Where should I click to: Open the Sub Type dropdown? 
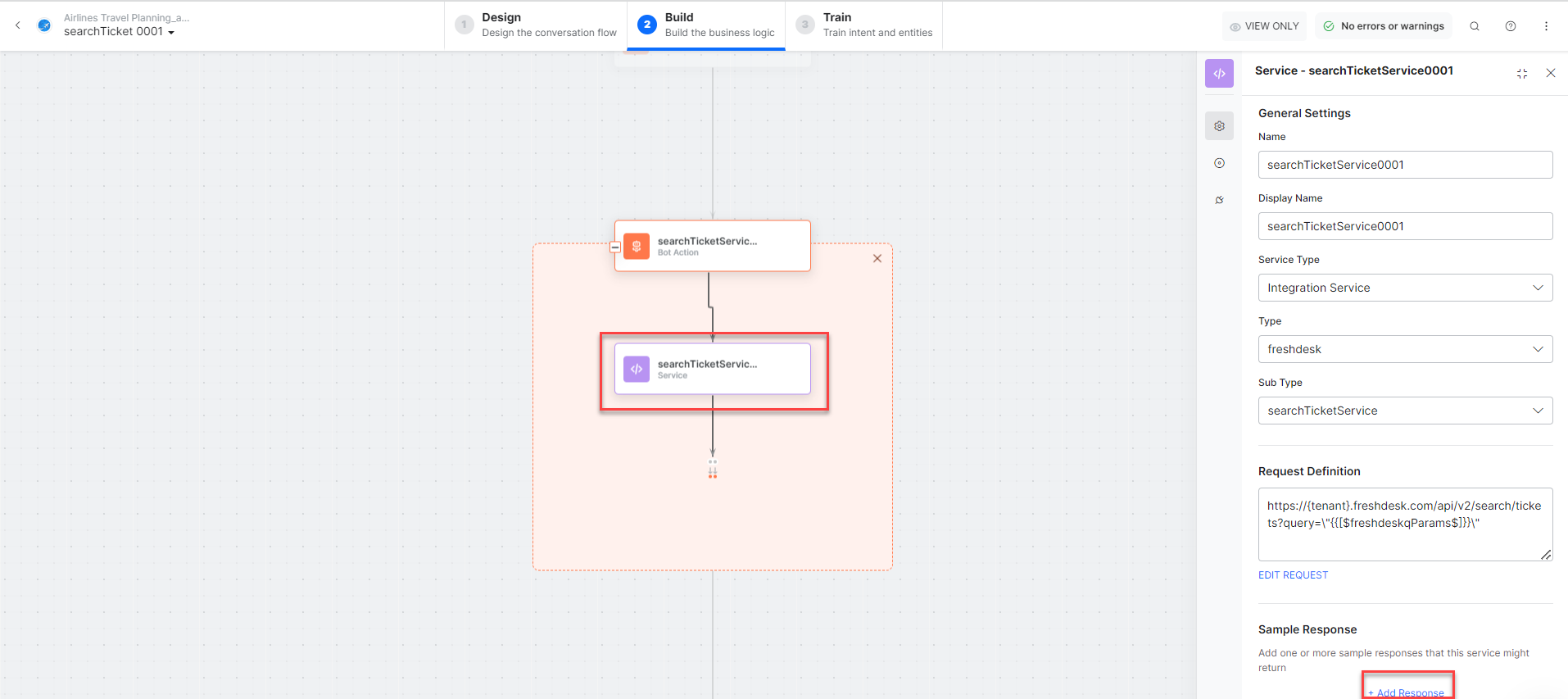[x=1404, y=411]
